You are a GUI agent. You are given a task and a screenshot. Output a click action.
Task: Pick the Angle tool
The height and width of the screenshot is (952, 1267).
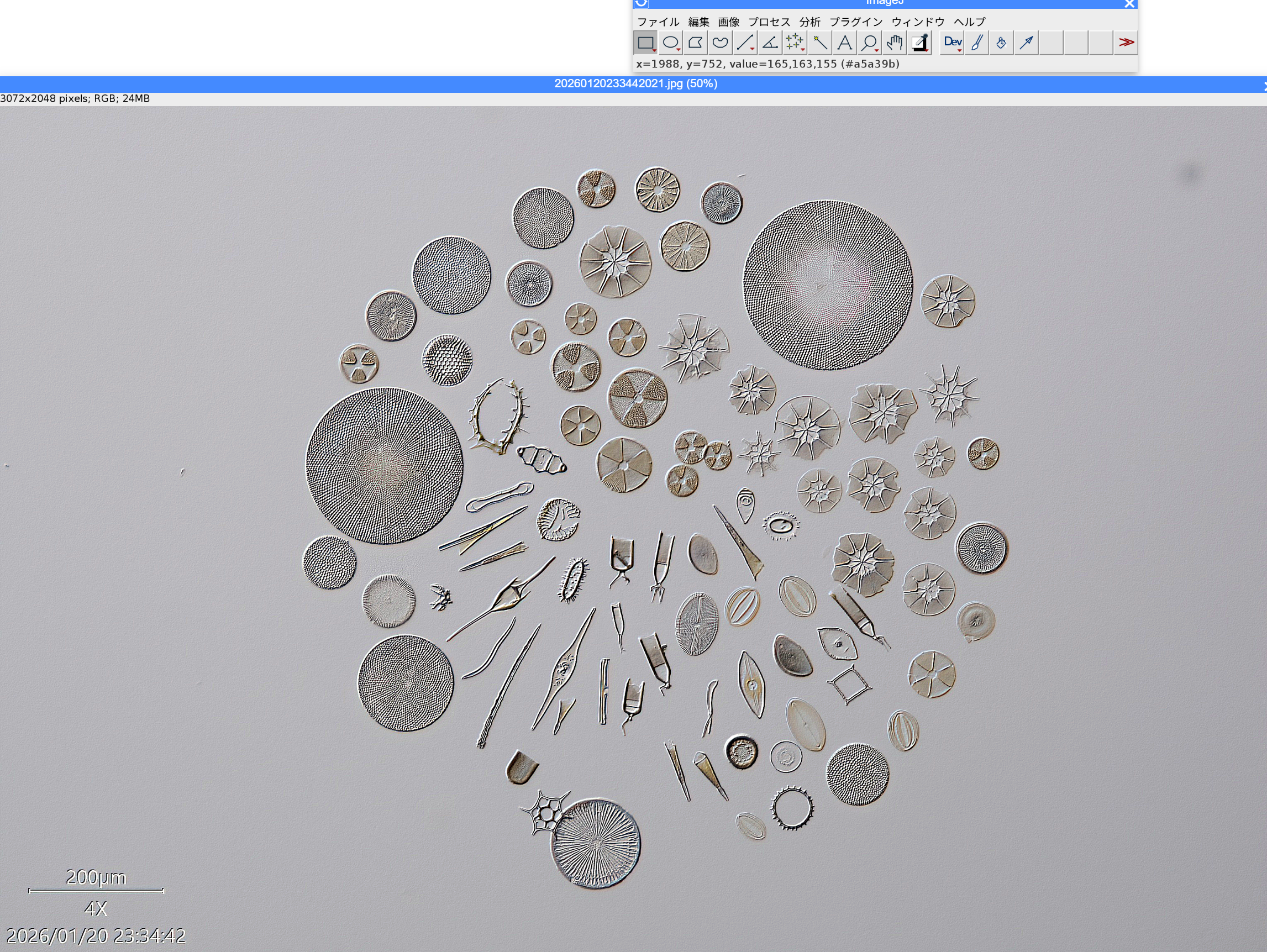click(x=770, y=43)
